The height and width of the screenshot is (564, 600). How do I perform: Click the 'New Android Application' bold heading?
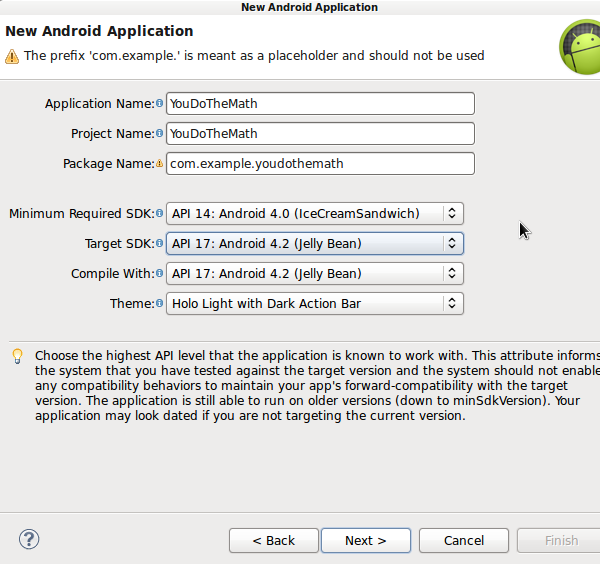[99, 31]
